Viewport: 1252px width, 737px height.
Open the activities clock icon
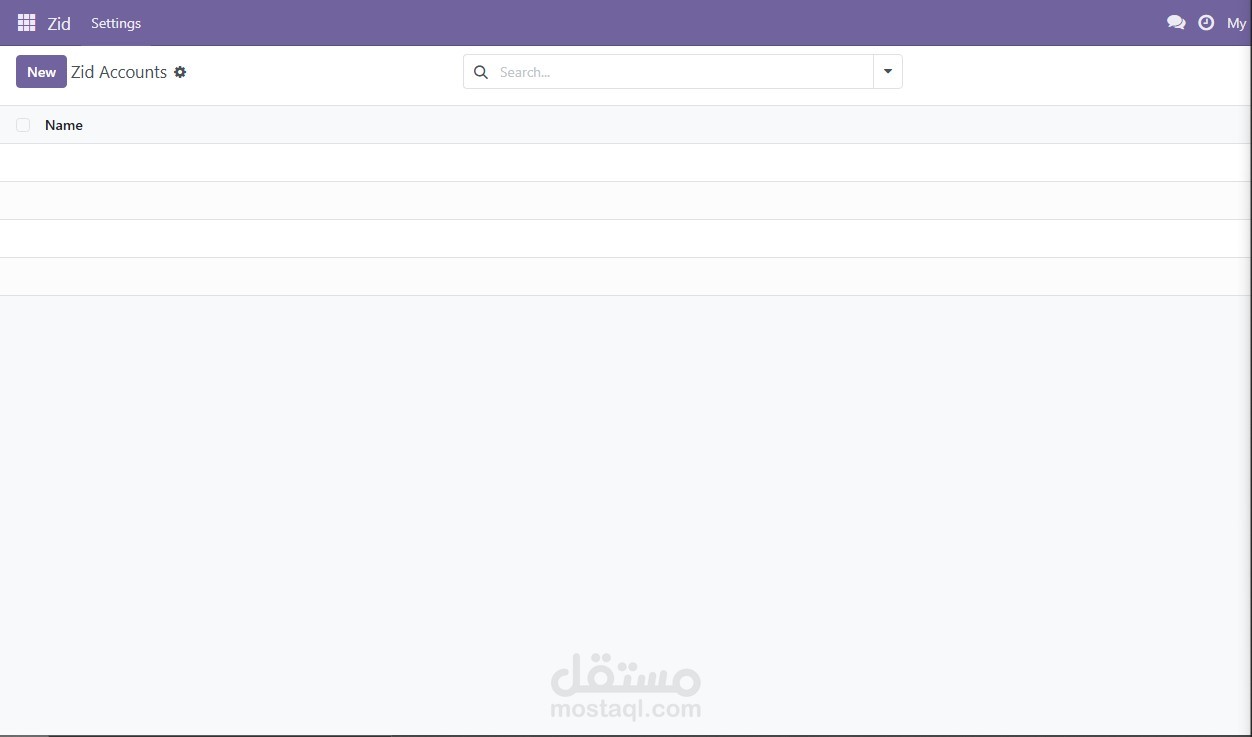coord(1206,23)
